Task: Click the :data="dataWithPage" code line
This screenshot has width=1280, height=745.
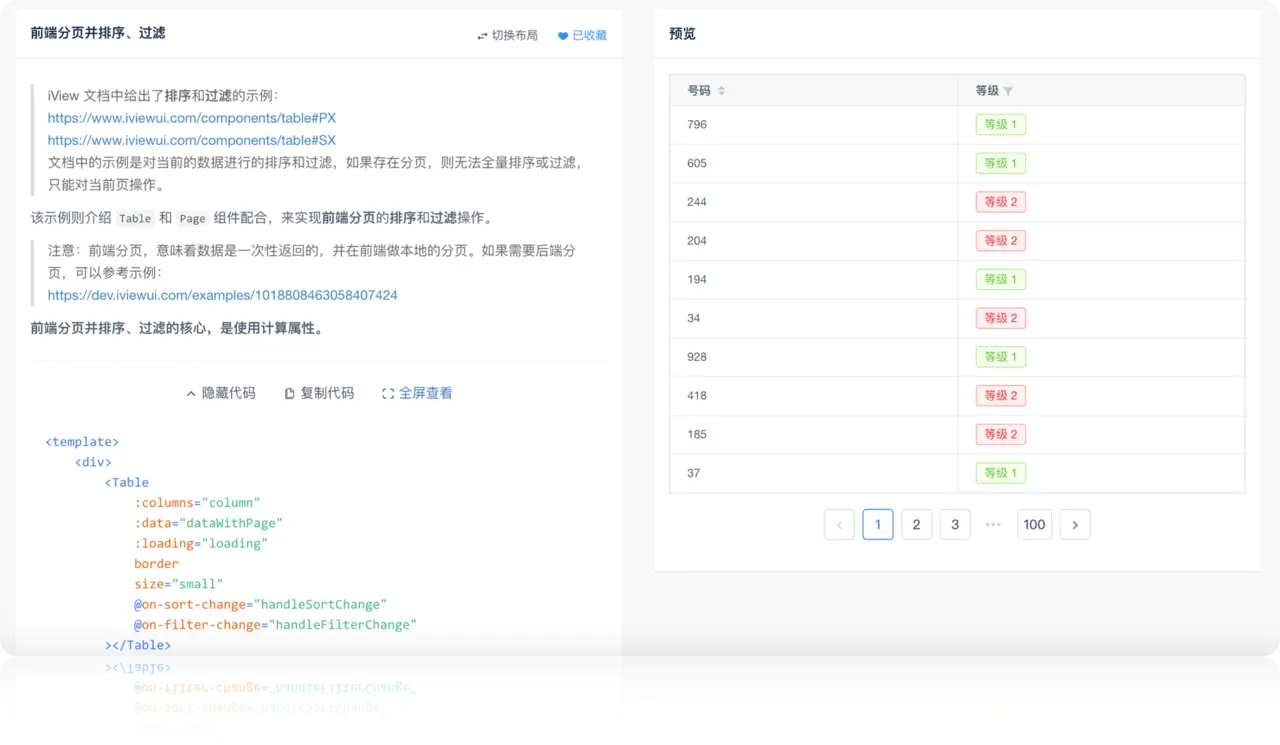Action: click(209, 523)
